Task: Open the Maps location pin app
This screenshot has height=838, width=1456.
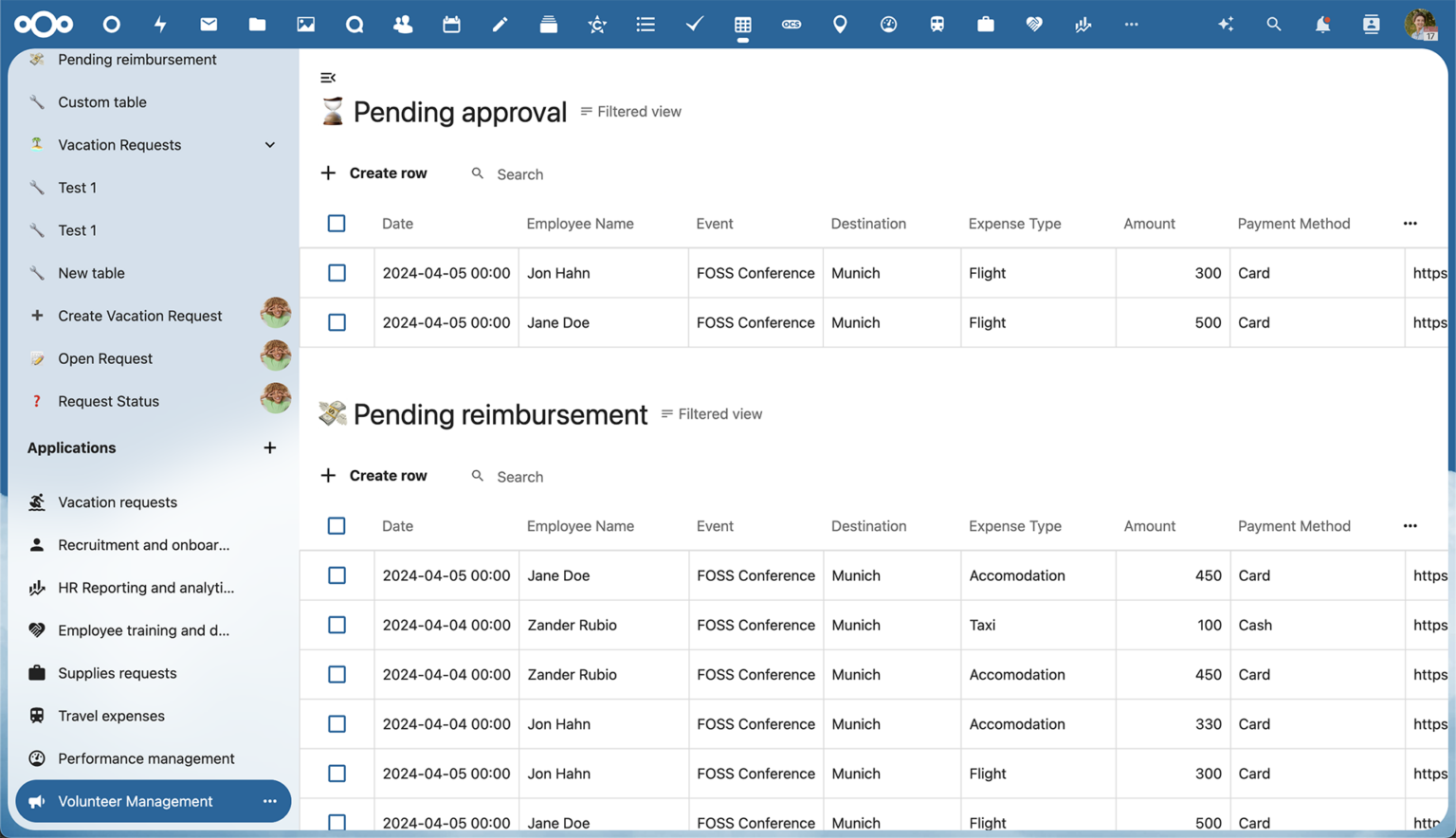Action: (840, 24)
